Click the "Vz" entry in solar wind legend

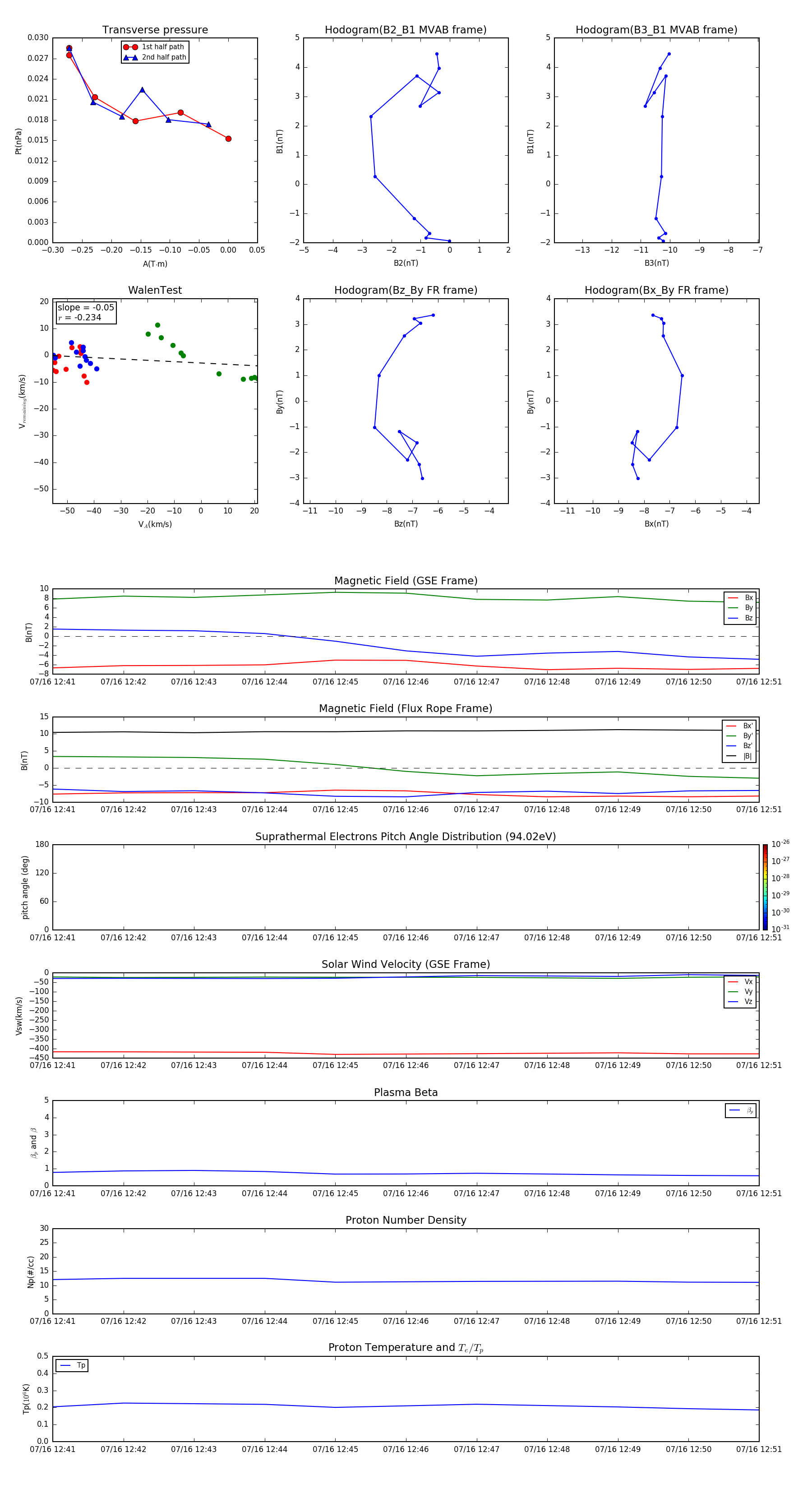pyautogui.click(x=740, y=1002)
